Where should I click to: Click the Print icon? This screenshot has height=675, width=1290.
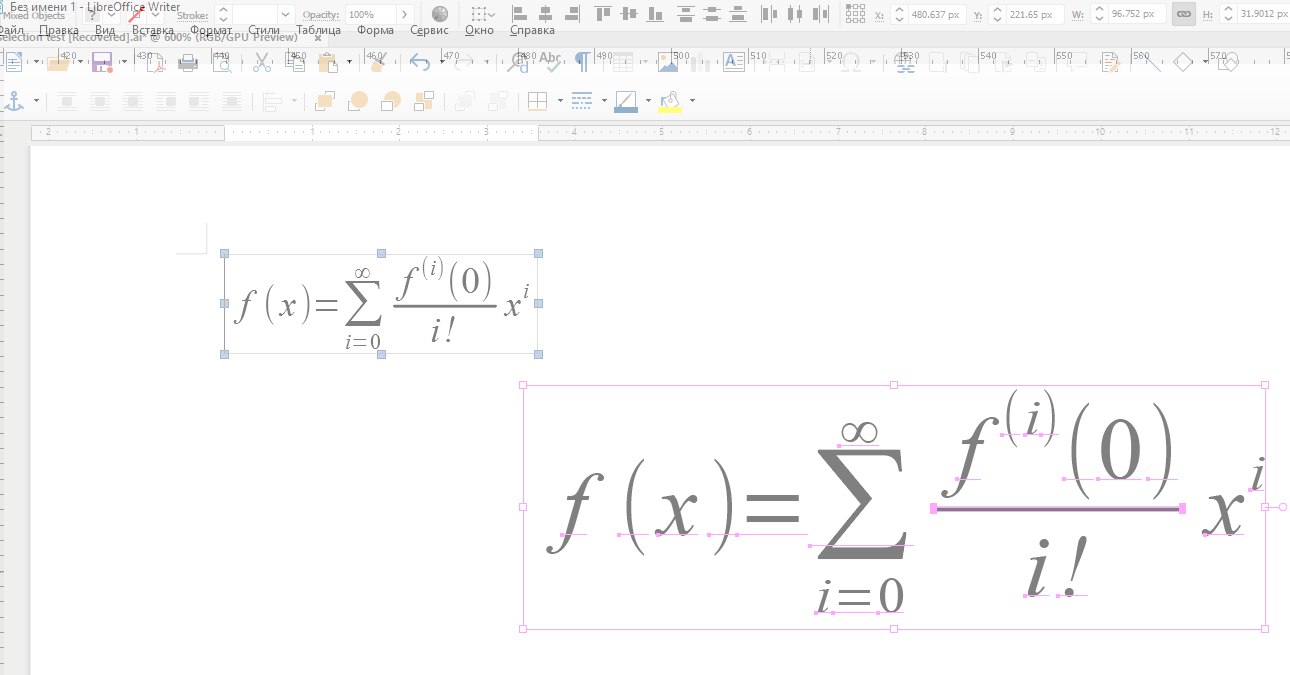[x=187, y=63]
